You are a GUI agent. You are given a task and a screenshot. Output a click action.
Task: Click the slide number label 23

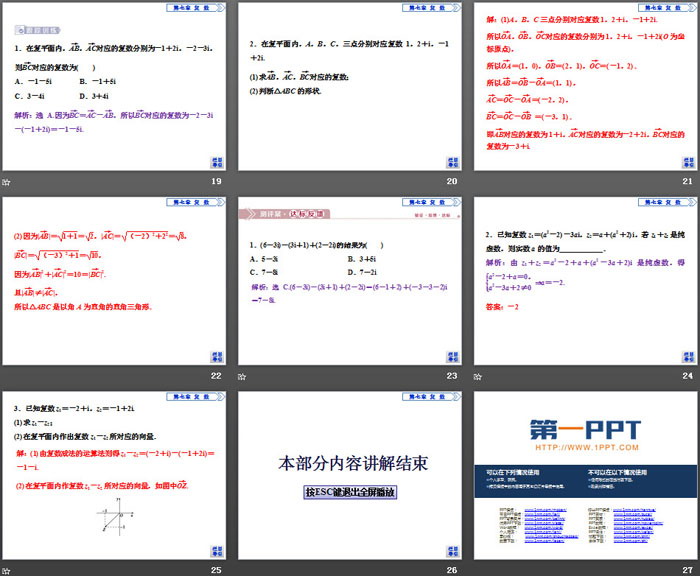(x=452, y=376)
